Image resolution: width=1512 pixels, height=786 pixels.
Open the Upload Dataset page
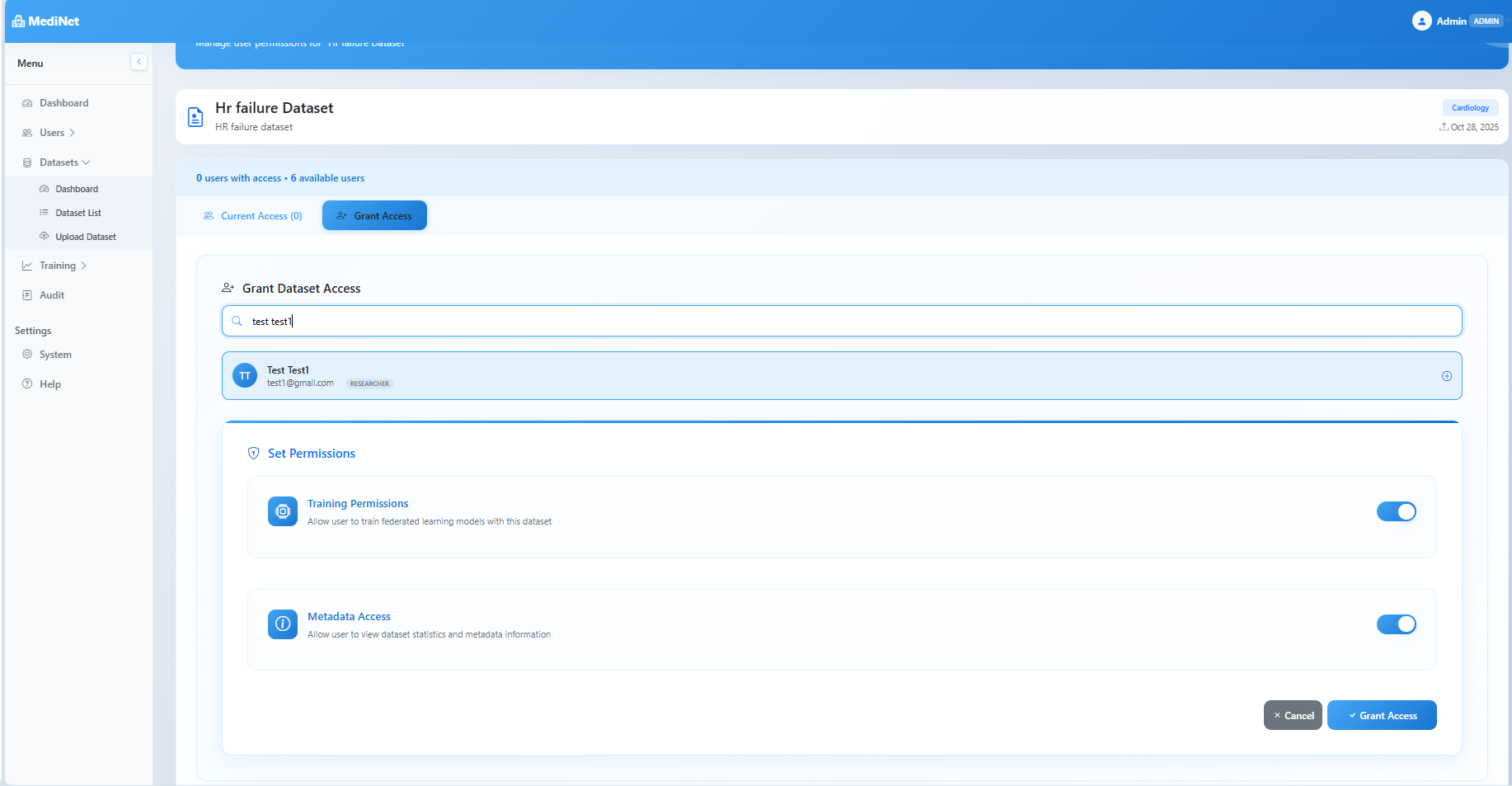pyautogui.click(x=86, y=237)
